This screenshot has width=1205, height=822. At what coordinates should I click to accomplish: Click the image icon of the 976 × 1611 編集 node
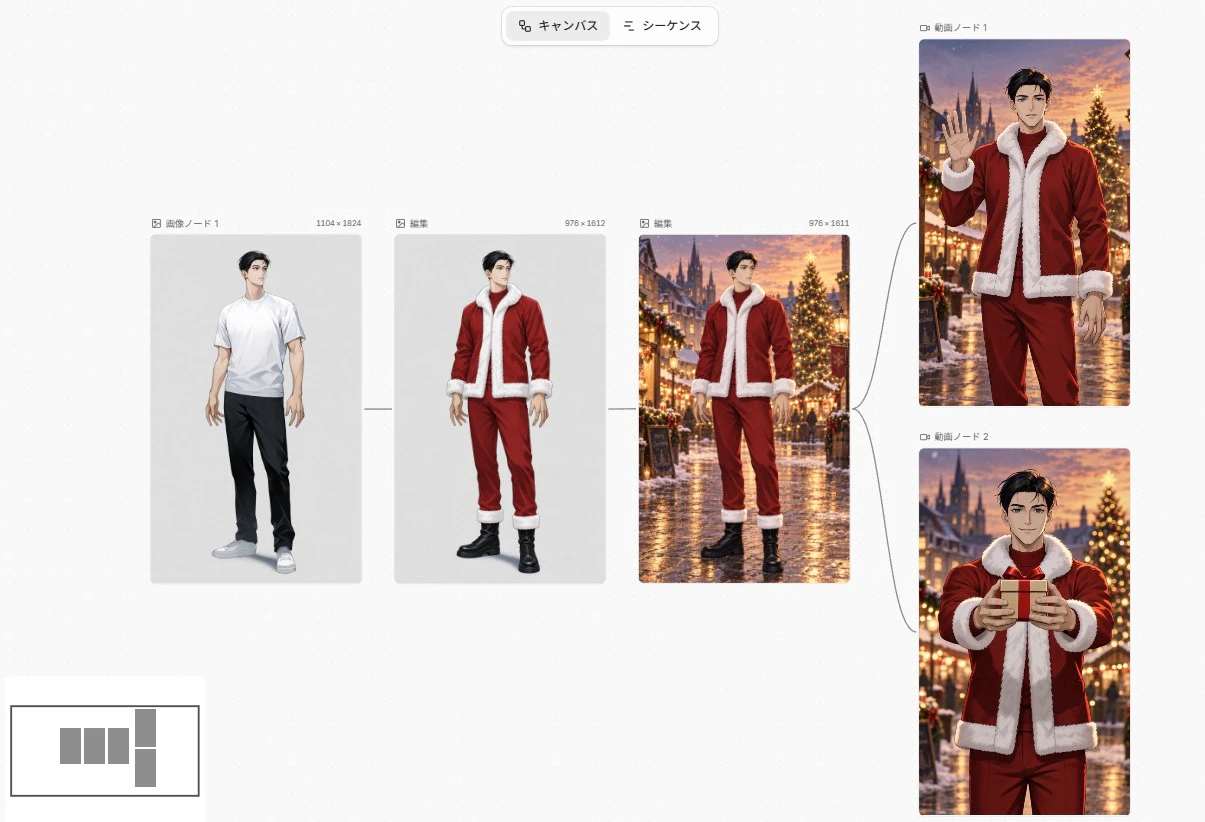(x=644, y=224)
